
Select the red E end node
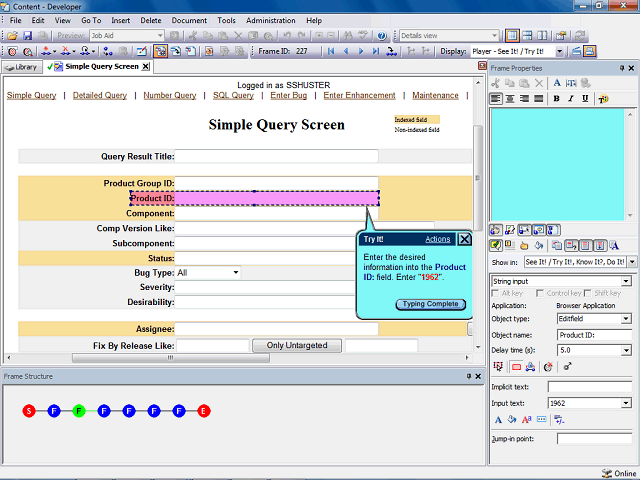click(x=204, y=411)
